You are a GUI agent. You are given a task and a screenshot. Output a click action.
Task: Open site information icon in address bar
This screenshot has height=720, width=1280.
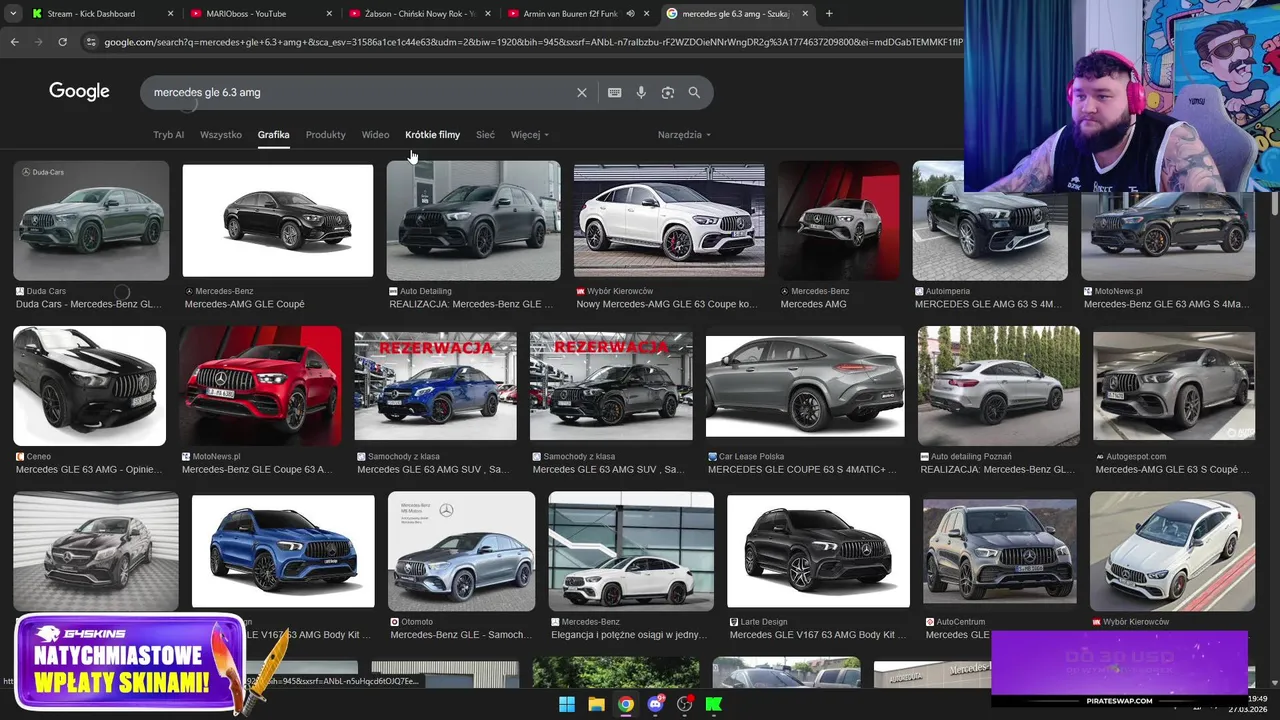91,42
